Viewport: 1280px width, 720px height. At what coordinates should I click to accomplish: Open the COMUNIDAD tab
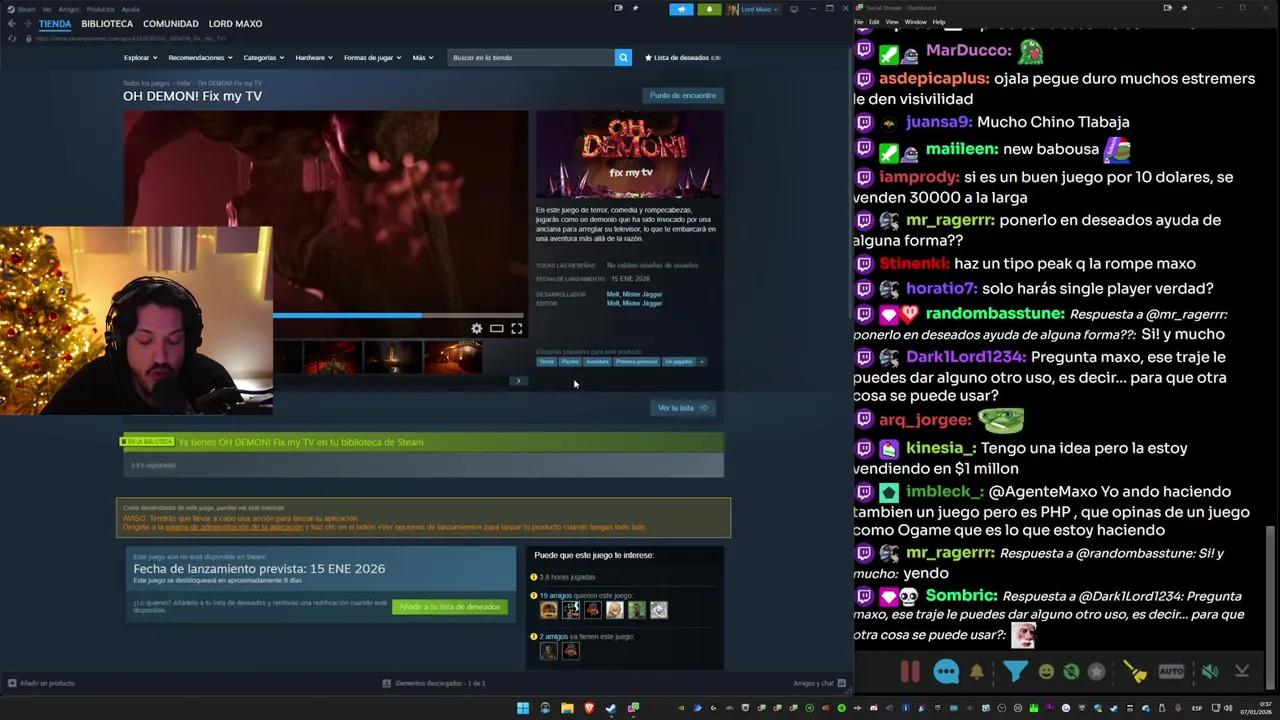(x=170, y=23)
